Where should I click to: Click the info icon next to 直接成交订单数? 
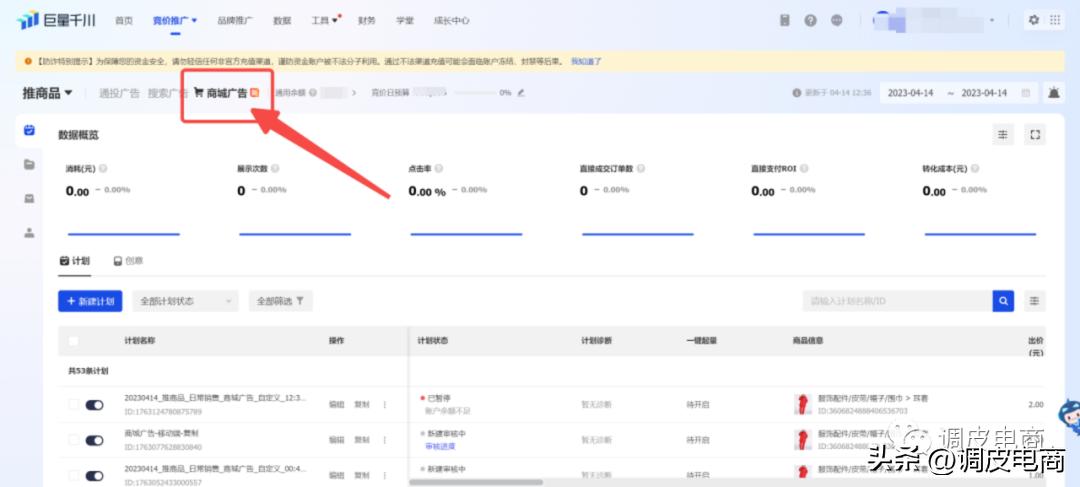[641, 169]
